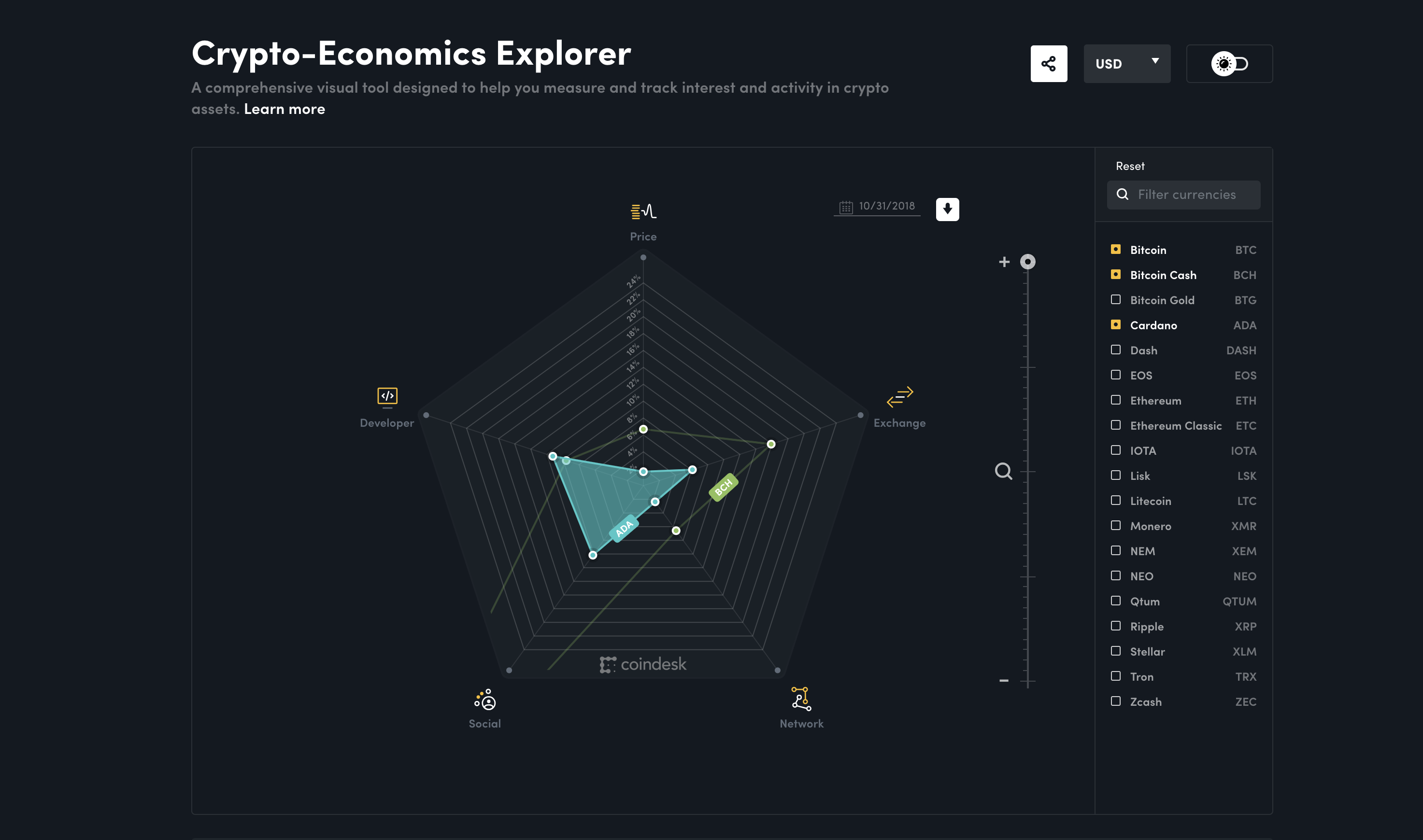
Task: Click the Price axis icon
Action: (643, 212)
